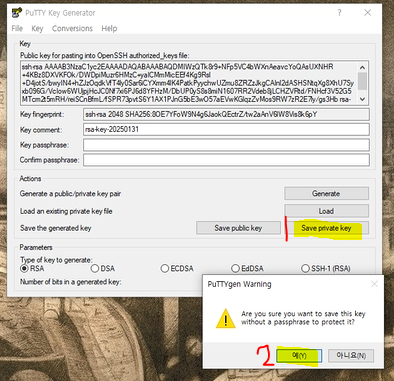Click 'Load an existing private key file' text

coord(66,211)
